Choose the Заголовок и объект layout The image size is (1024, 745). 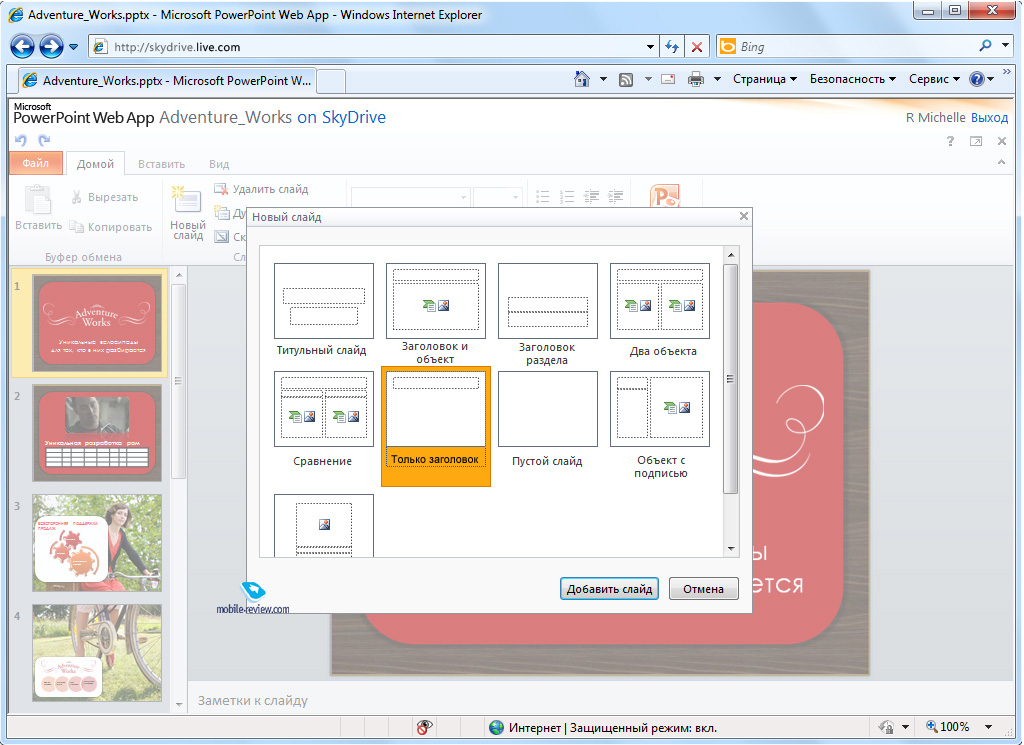click(x=436, y=313)
